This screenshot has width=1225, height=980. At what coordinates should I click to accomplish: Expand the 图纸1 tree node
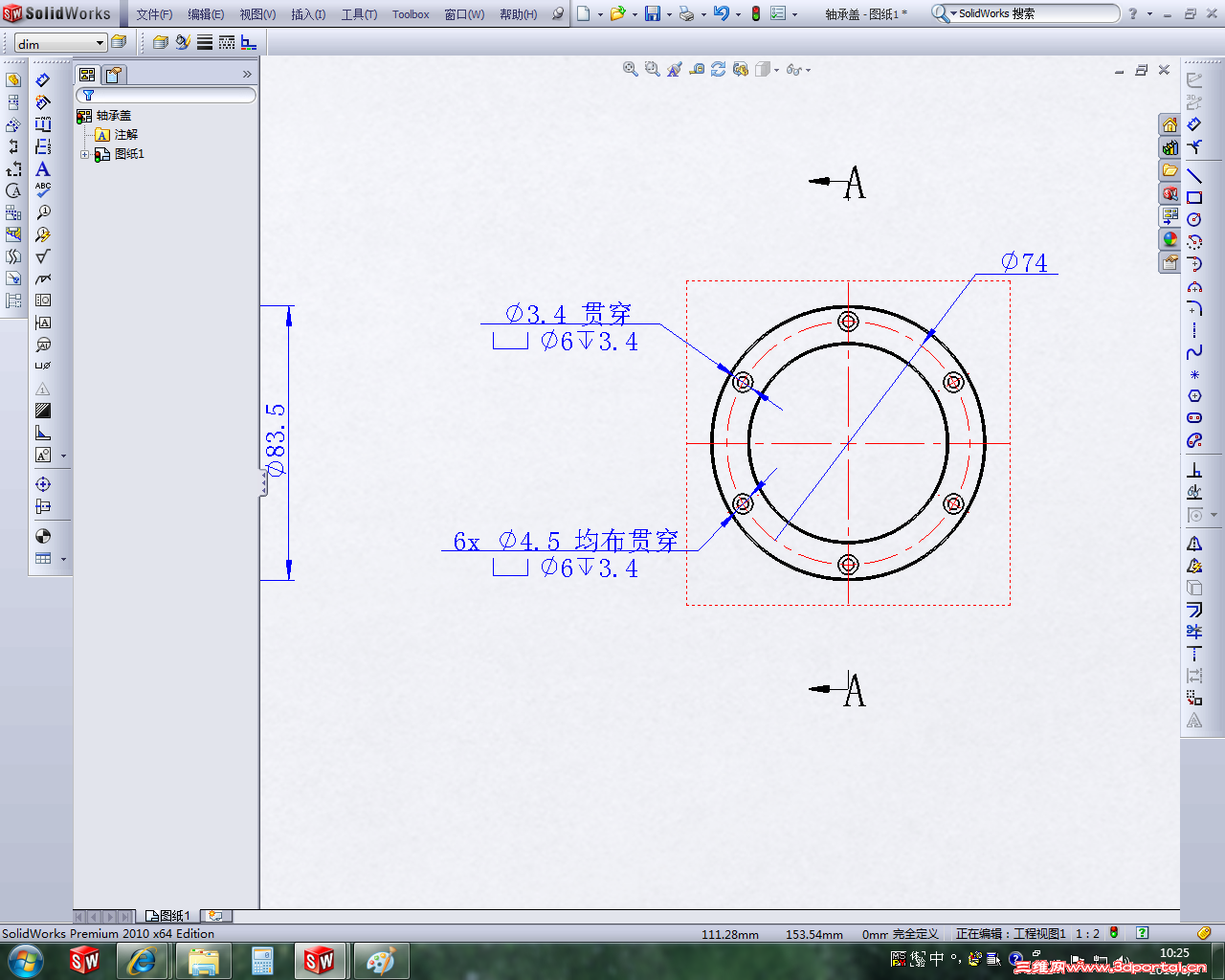[84, 154]
